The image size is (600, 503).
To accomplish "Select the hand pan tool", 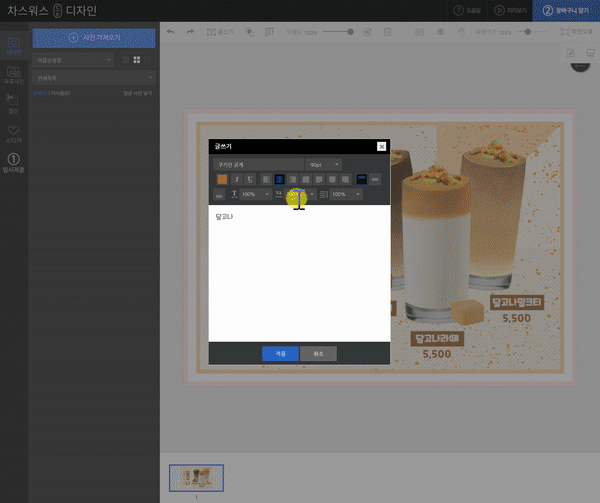I will [x=461, y=32].
